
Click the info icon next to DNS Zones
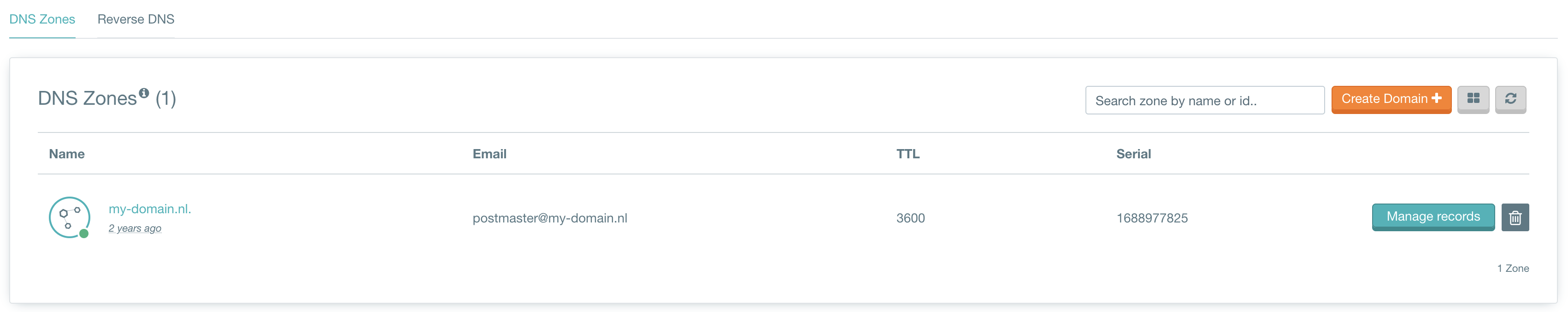(x=144, y=93)
